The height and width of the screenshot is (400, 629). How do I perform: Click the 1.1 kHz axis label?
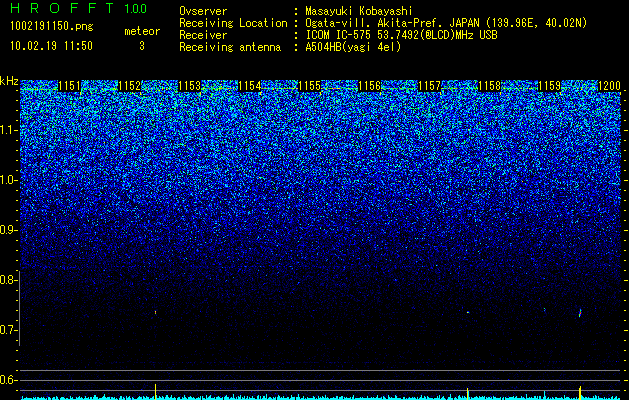tap(9, 130)
